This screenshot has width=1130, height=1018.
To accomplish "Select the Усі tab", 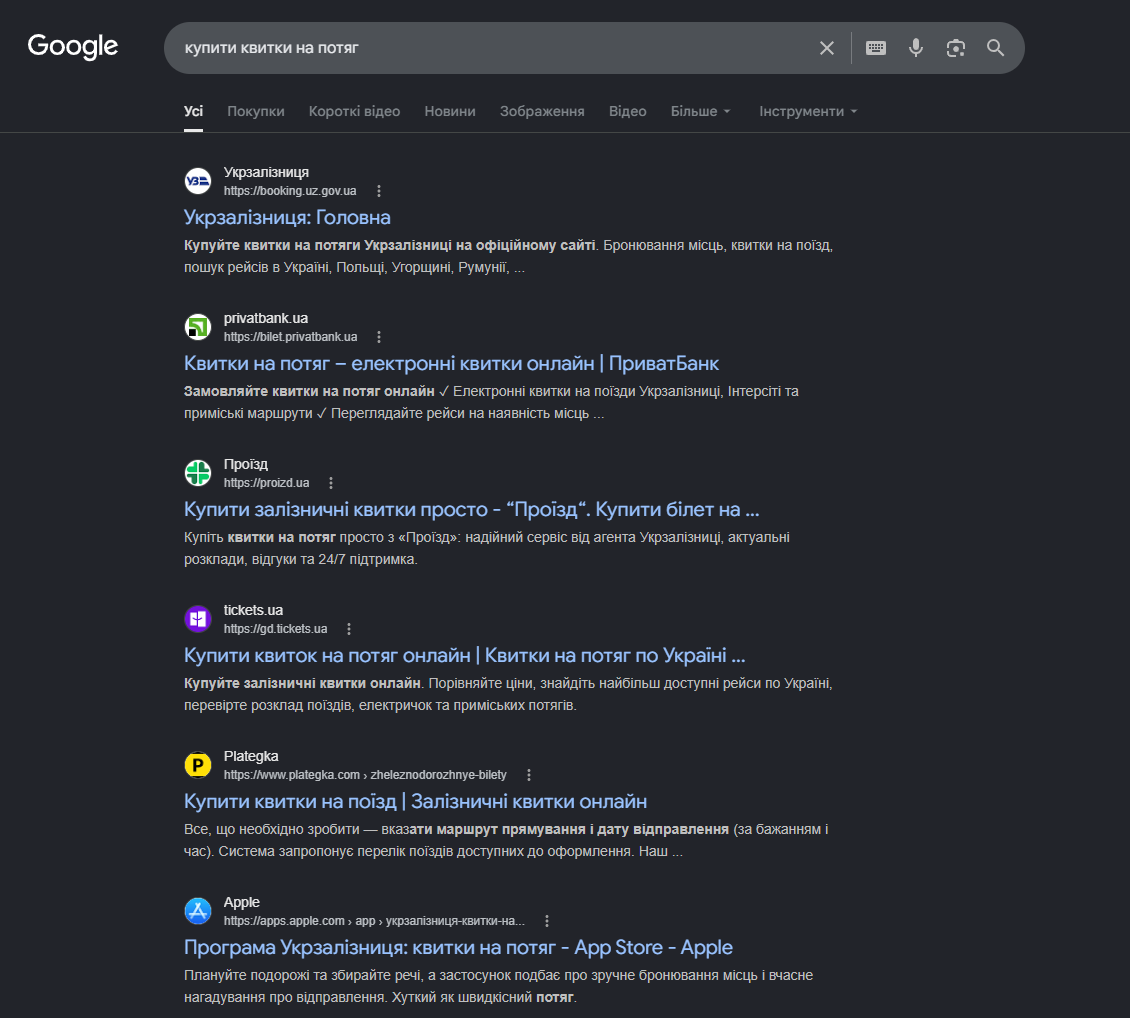I will click(x=193, y=112).
